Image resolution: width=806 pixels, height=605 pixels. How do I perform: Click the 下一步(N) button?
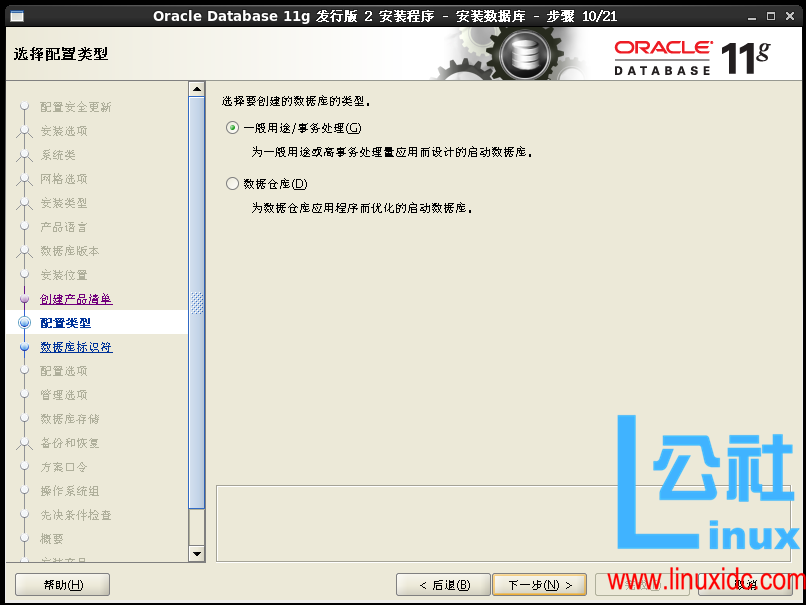pyautogui.click(x=539, y=584)
